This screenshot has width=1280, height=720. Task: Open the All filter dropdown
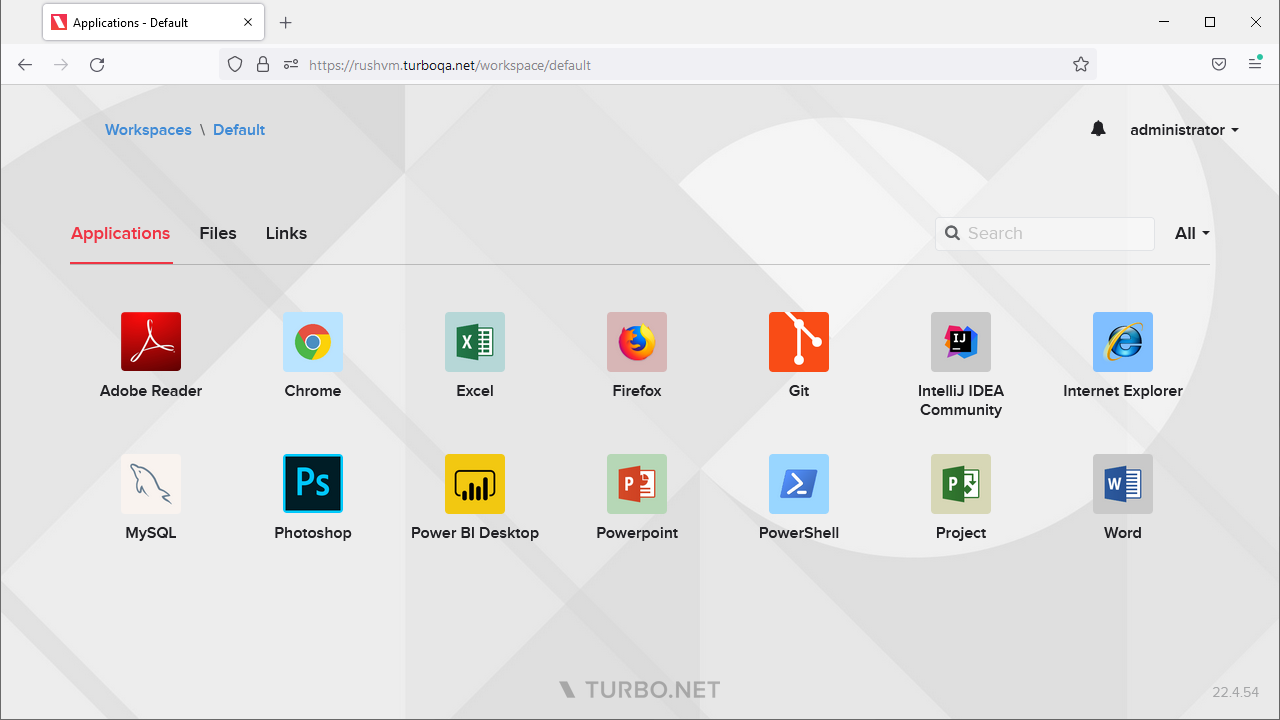point(1192,233)
